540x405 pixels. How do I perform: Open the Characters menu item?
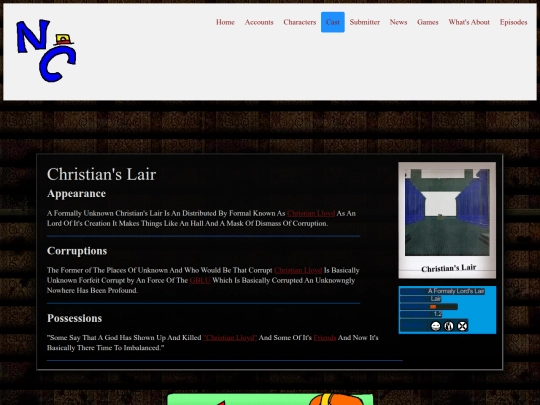(300, 22)
